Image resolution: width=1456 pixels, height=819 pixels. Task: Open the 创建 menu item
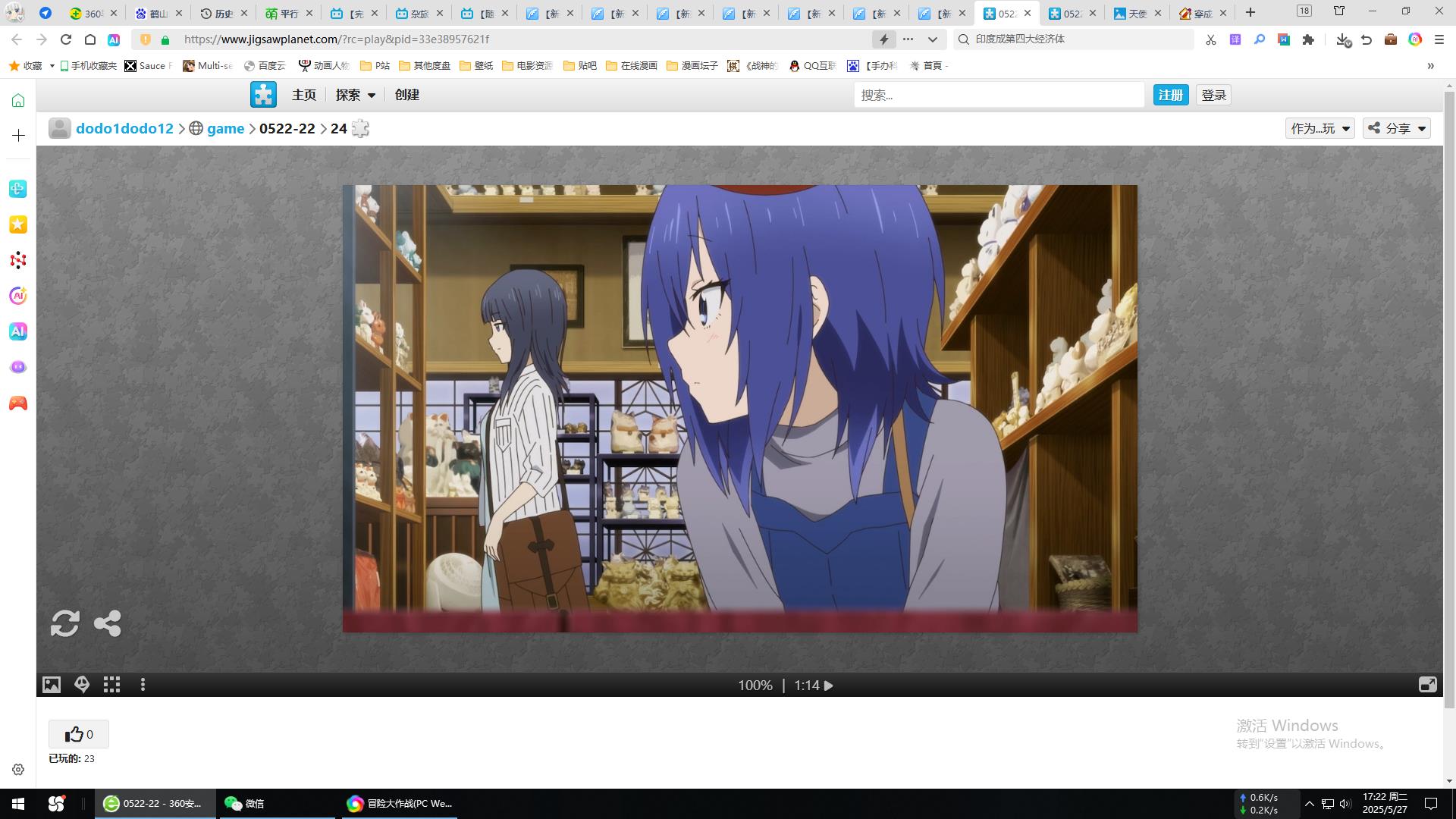[x=407, y=95]
